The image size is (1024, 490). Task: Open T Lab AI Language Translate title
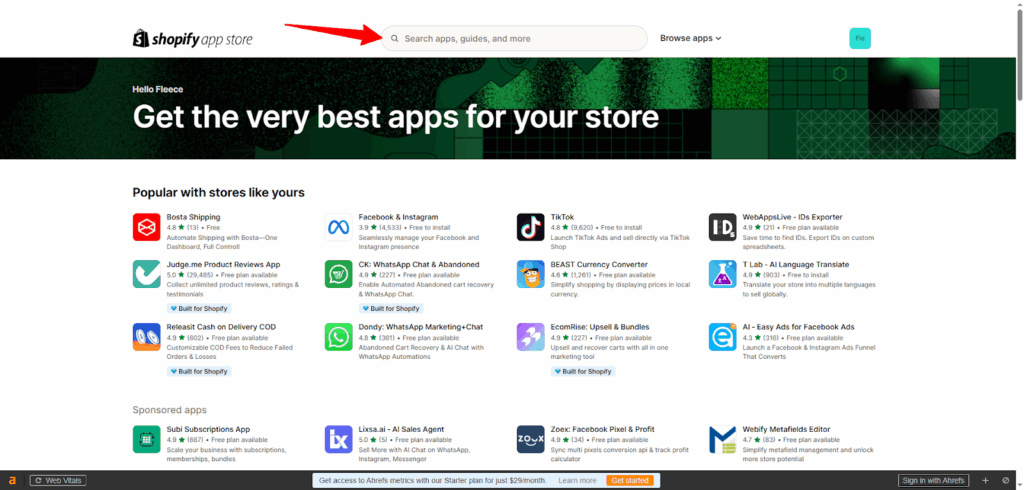[795, 264]
